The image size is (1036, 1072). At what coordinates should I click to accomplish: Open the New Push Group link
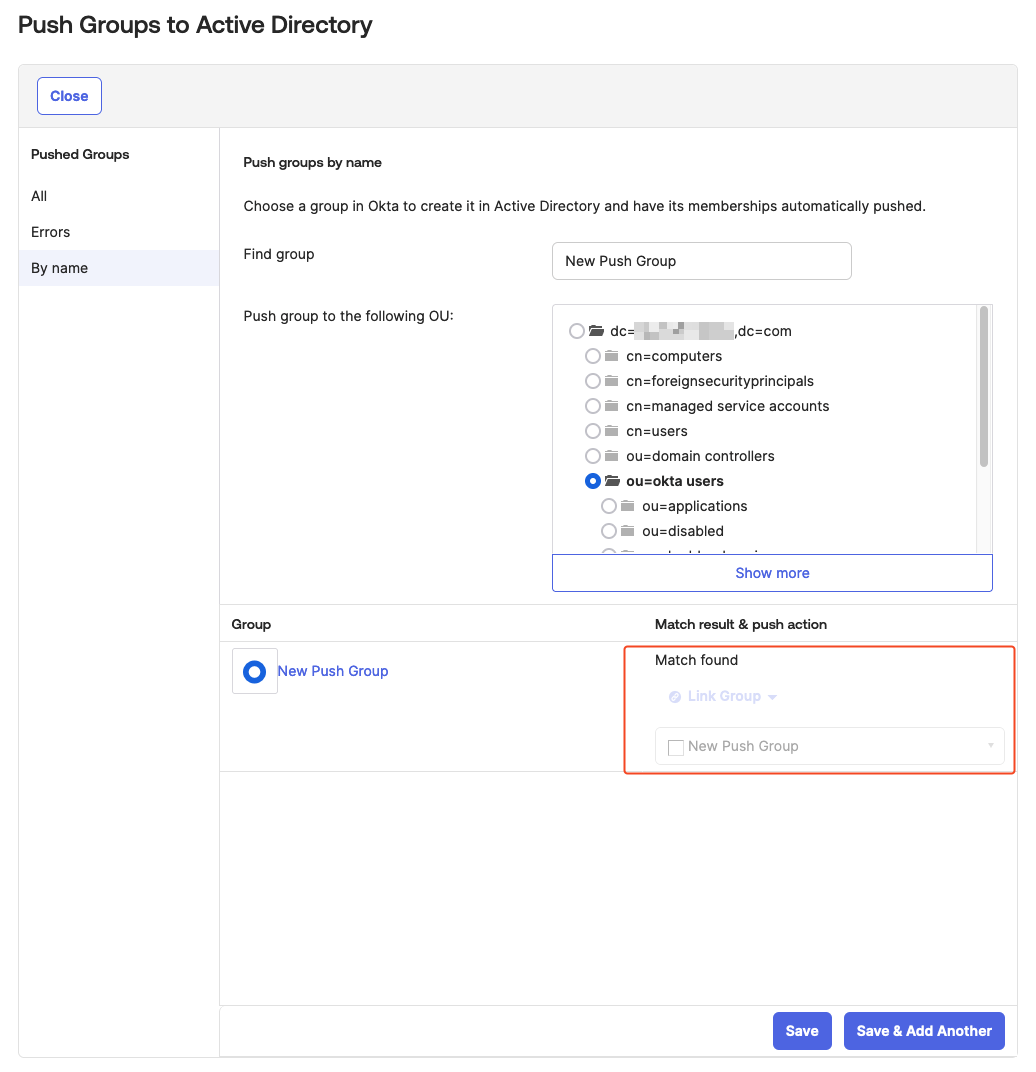[333, 671]
